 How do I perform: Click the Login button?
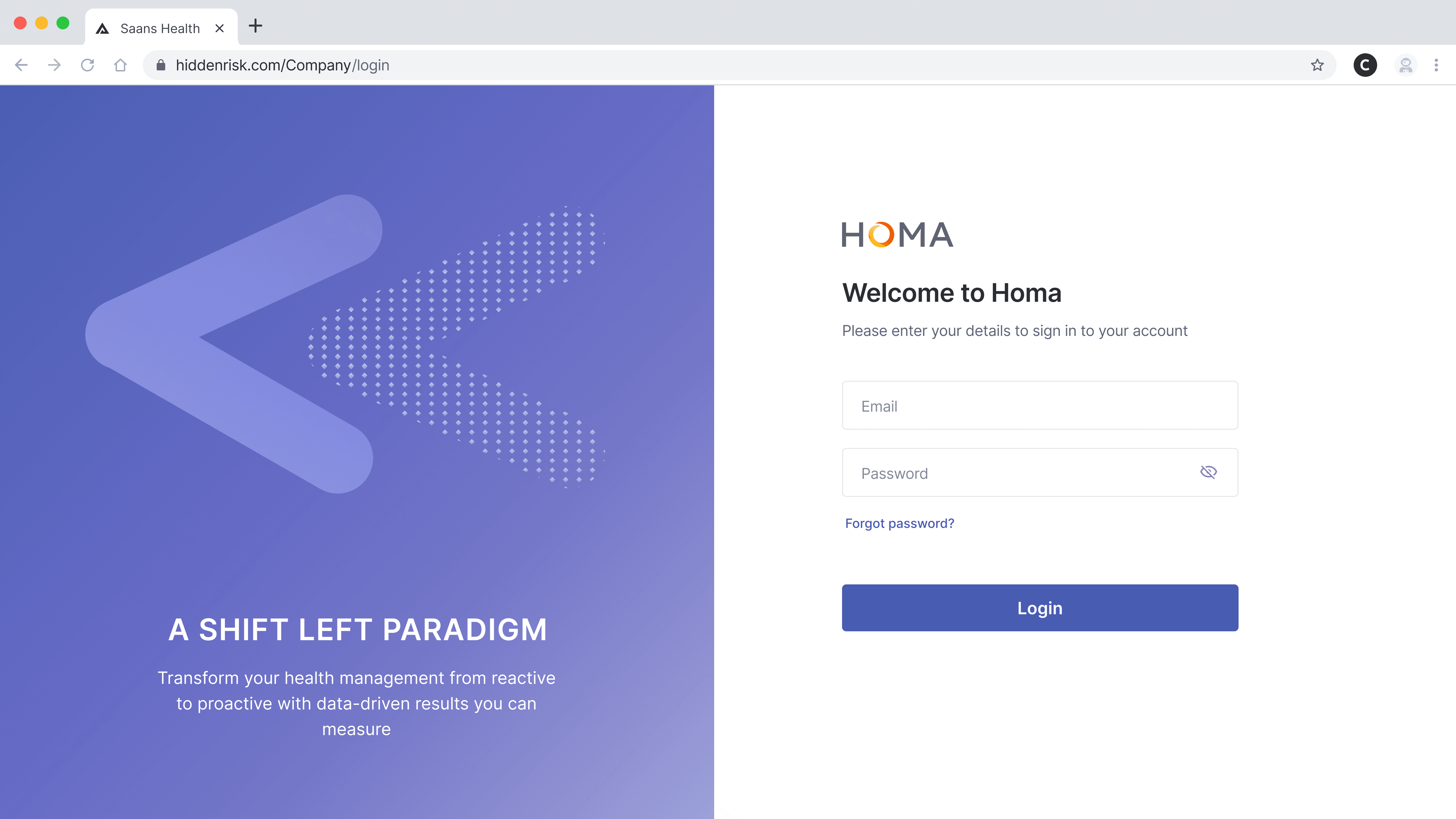[1040, 608]
